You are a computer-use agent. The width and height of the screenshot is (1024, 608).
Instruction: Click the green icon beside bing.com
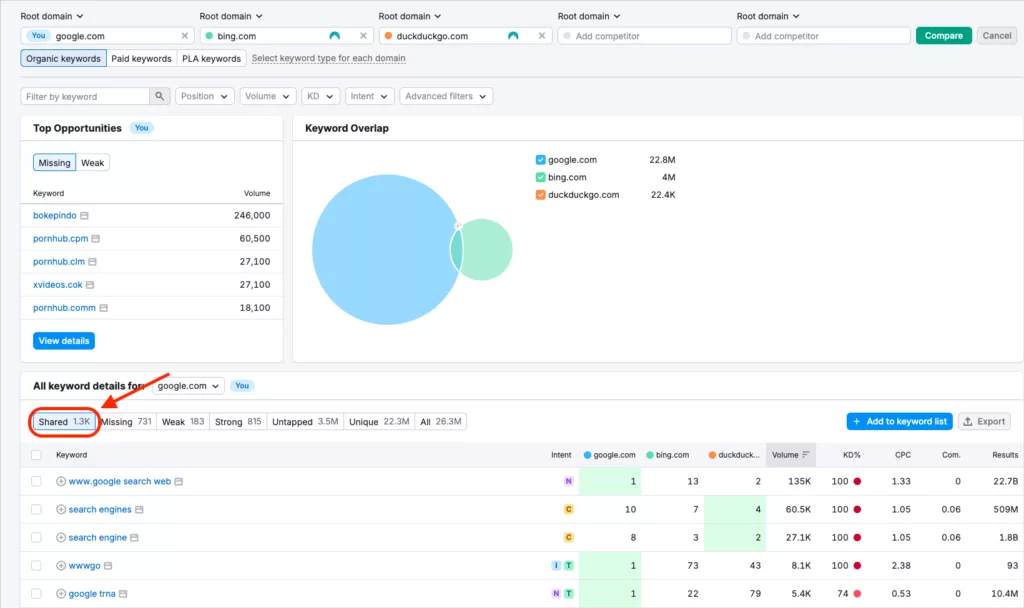[x=334, y=36]
